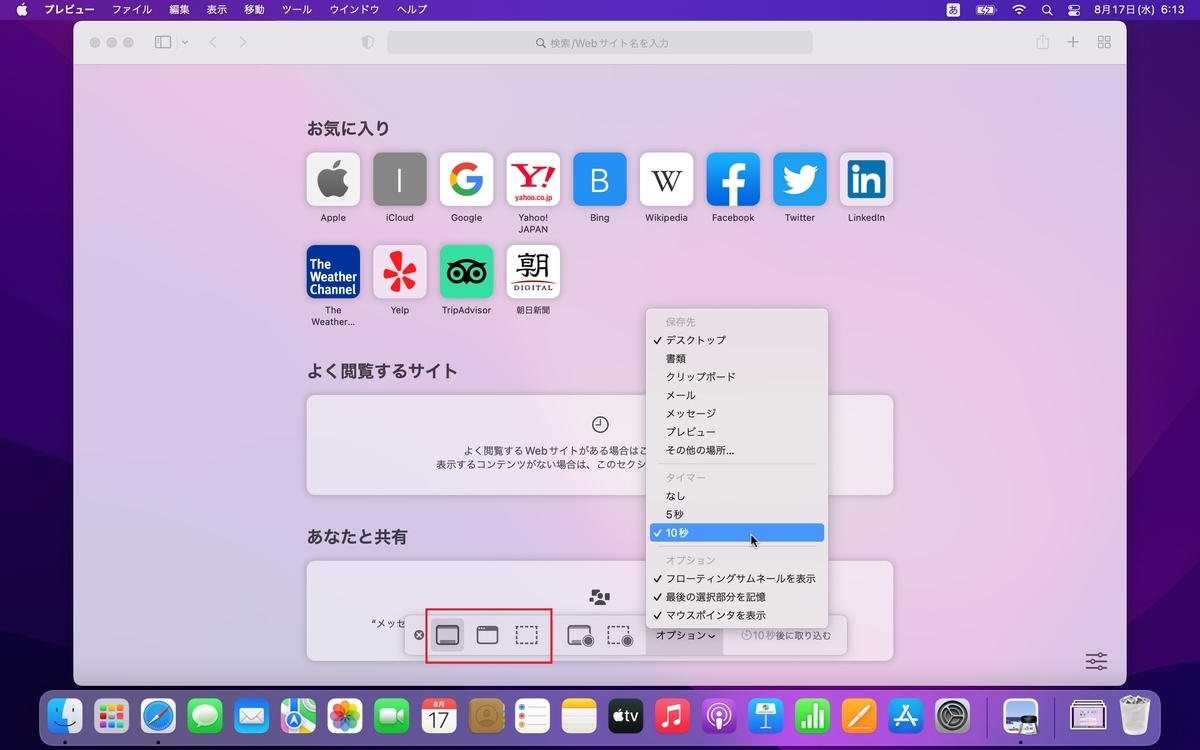Open the LinkedIn favorite
The image size is (1200, 750).
coord(866,179)
